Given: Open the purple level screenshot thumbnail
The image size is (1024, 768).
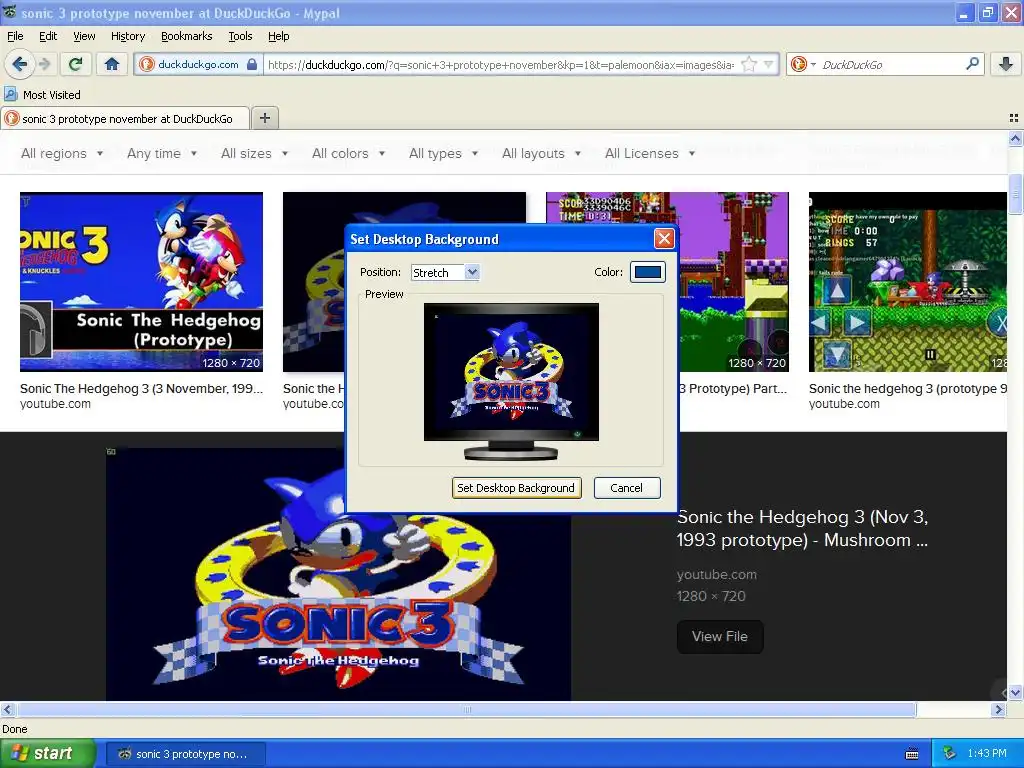Looking at the screenshot, I should click(733, 281).
